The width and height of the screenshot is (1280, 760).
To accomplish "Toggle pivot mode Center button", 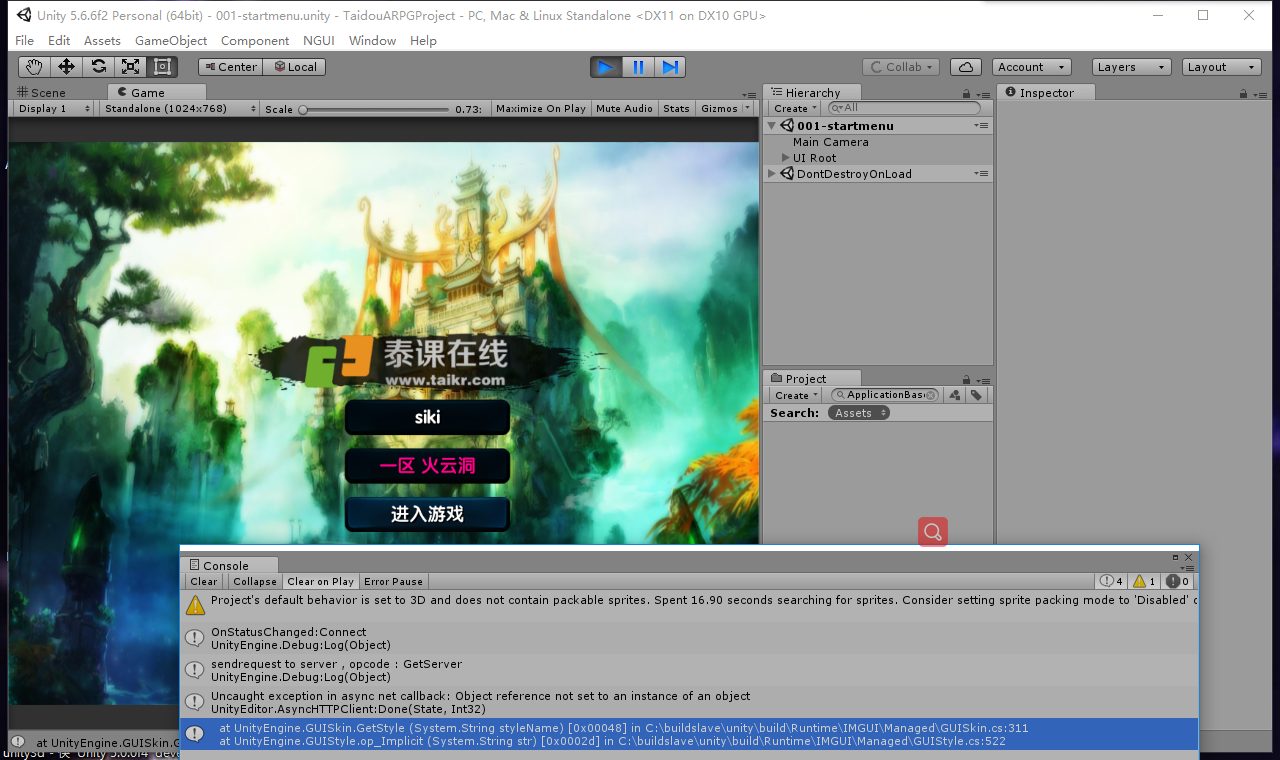I will click(x=230, y=67).
